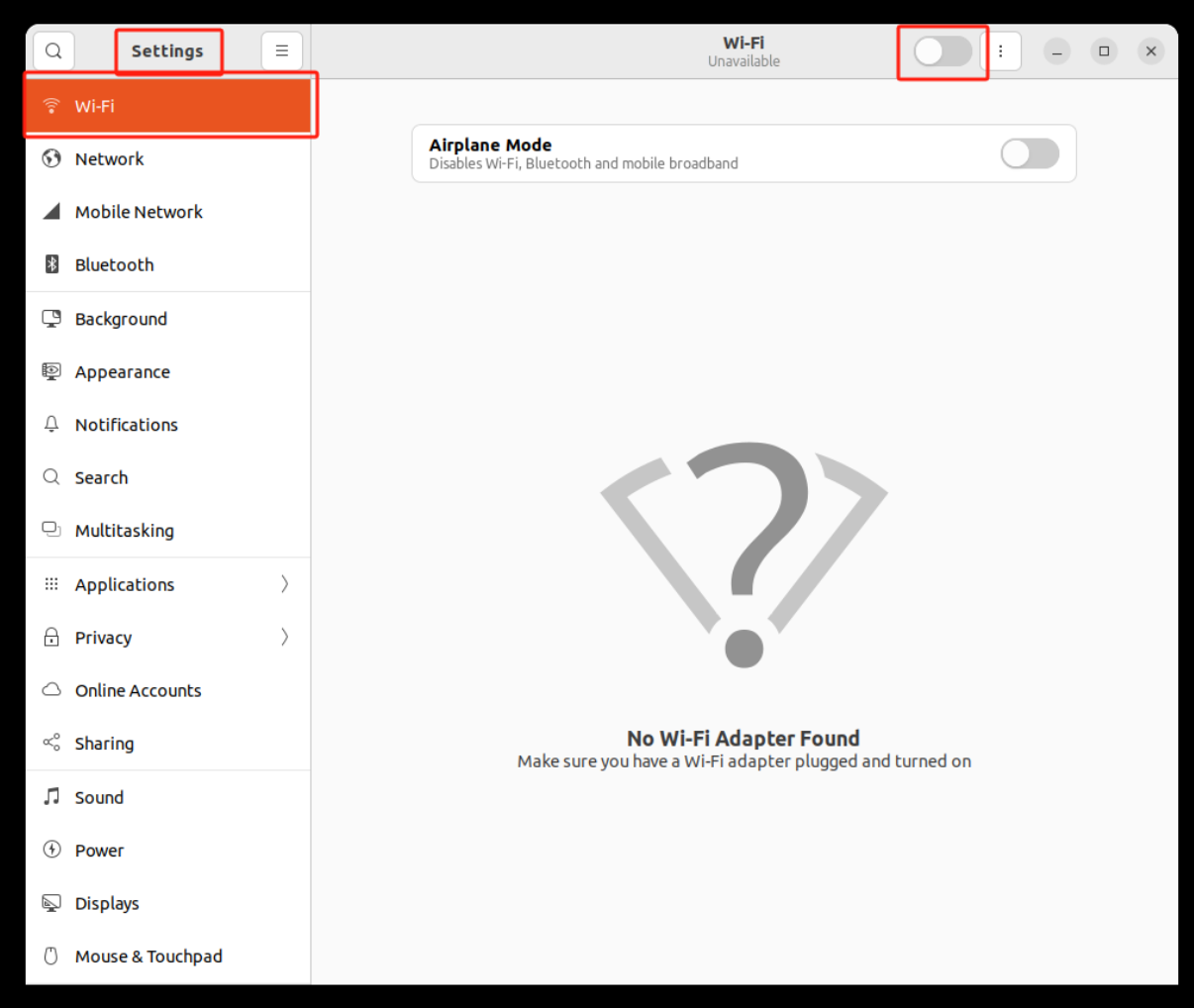The image size is (1194, 1008).
Task: Toggle the Wi-Fi switch in header bar
Action: pos(942,51)
